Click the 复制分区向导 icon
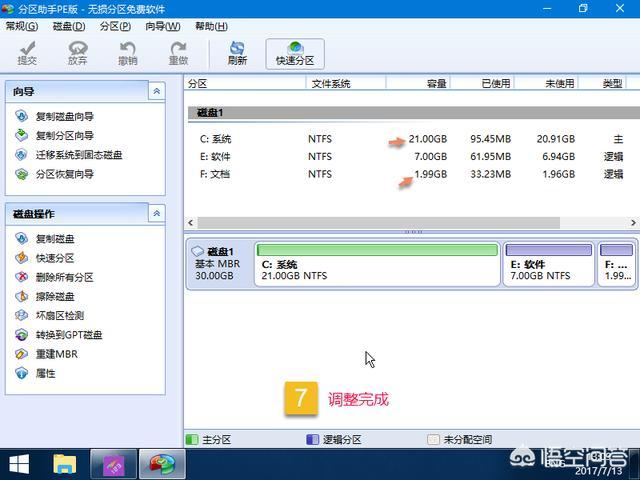This screenshot has width=640, height=480. [21, 135]
